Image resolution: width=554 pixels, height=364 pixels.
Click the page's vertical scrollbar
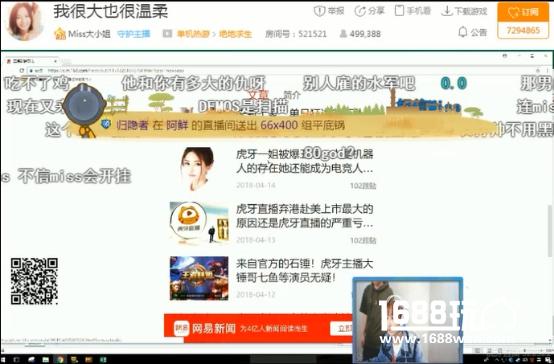pyautogui.click(x=550, y=231)
